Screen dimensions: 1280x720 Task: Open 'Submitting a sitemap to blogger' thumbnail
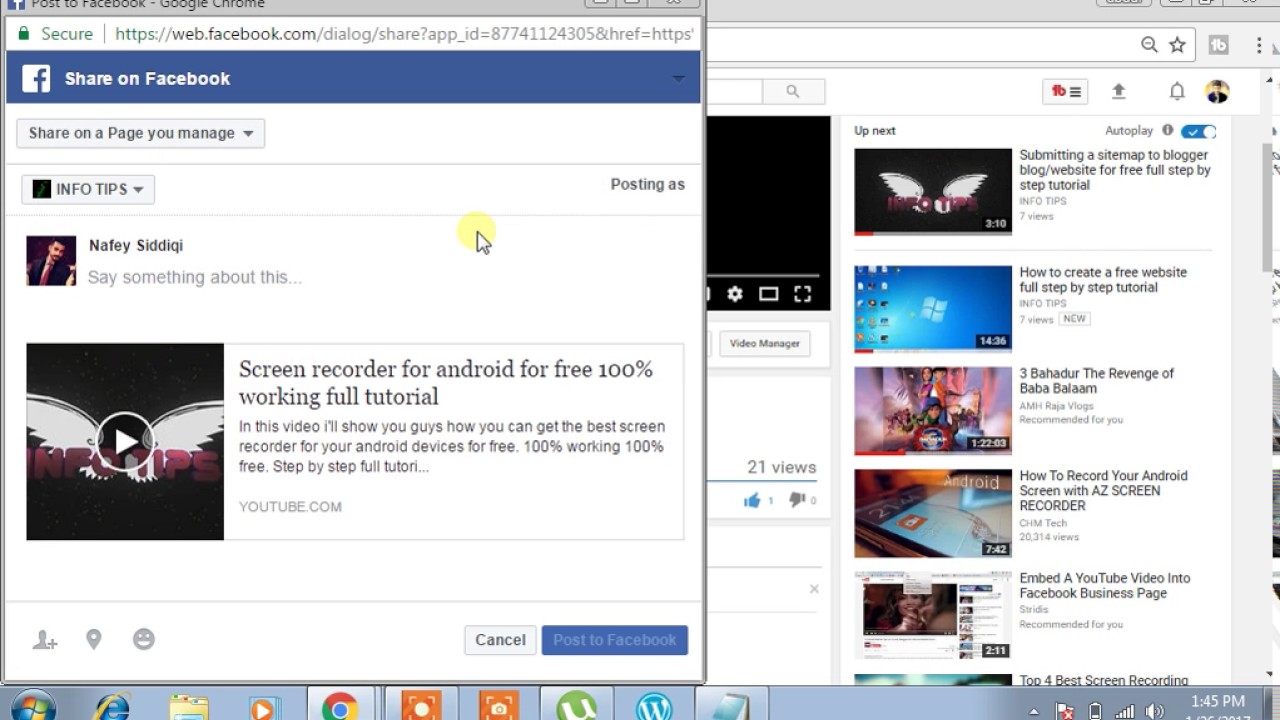(933, 191)
